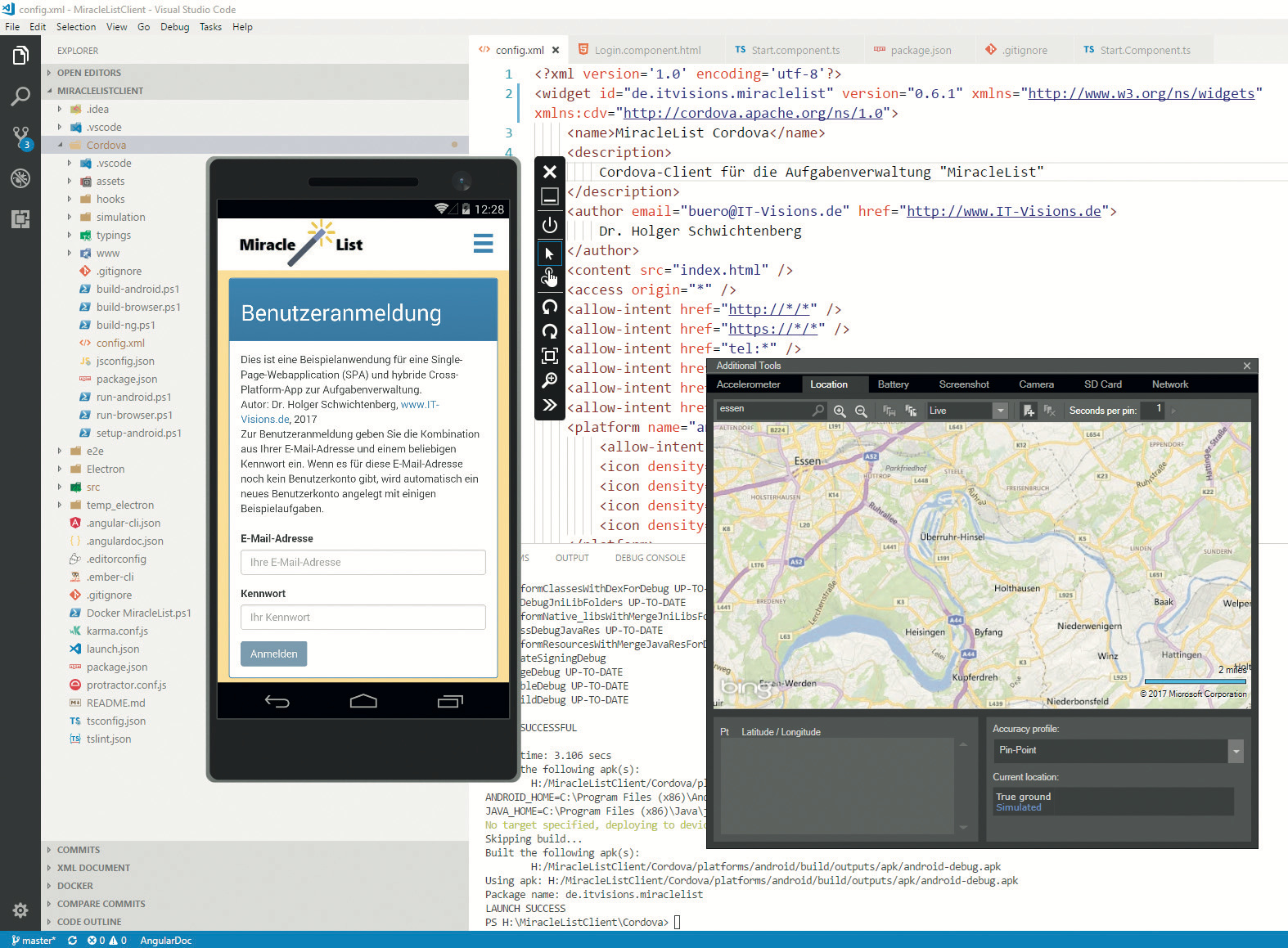Open the Live mode dropdown
The width and height of the screenshot is (1288, 948).
click(x=999, y=411)
